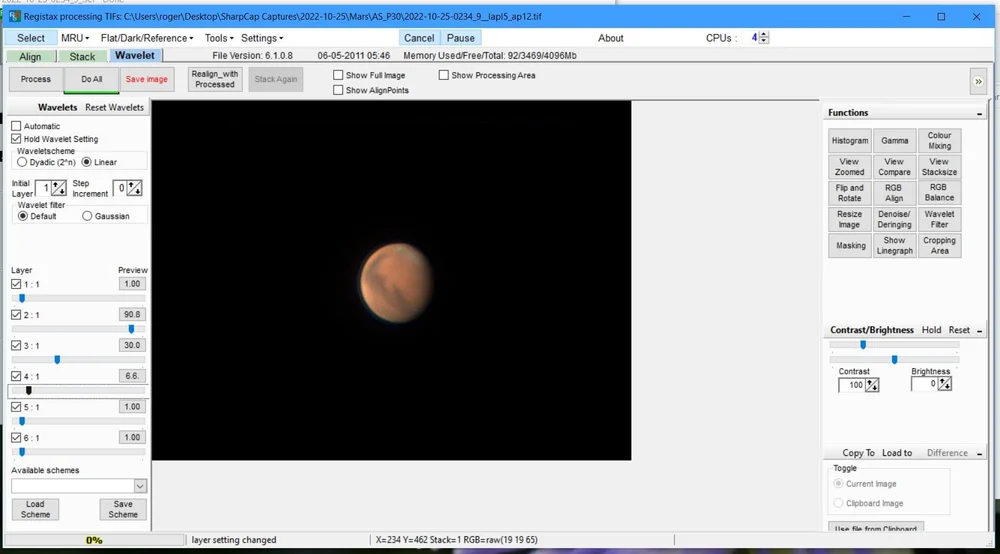Open the Colour Mixing function

(939, 140)
